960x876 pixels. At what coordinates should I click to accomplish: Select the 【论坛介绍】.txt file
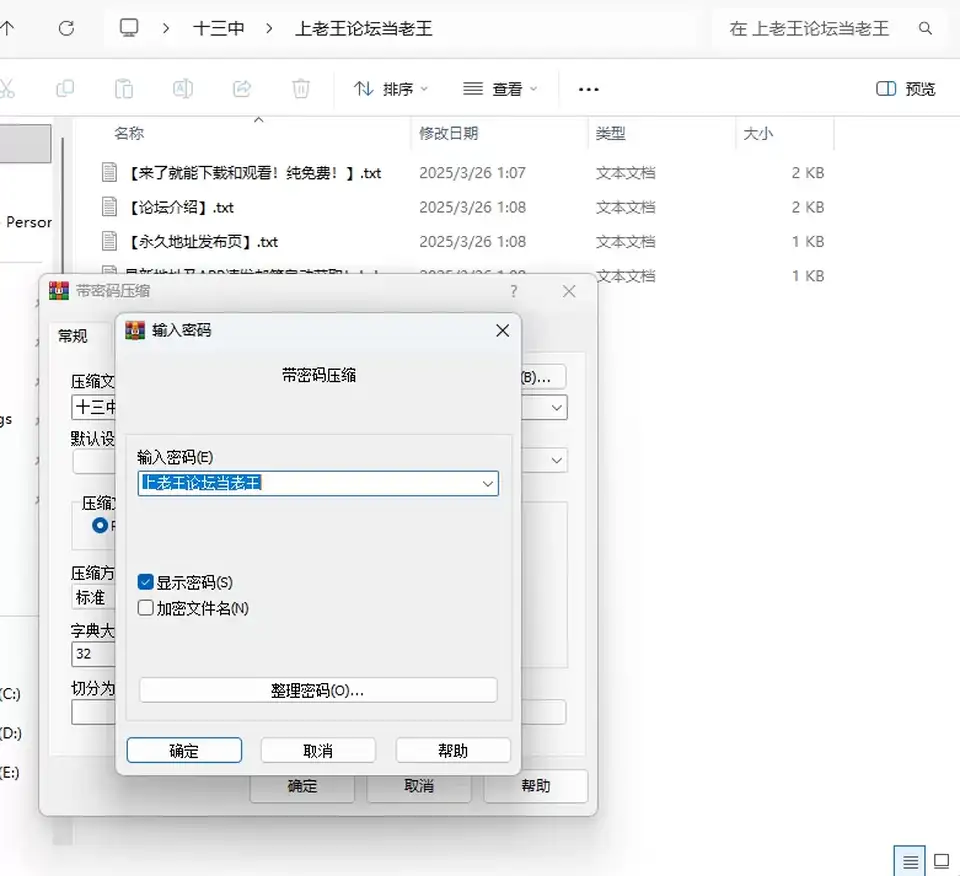click(x=181, y=208)
